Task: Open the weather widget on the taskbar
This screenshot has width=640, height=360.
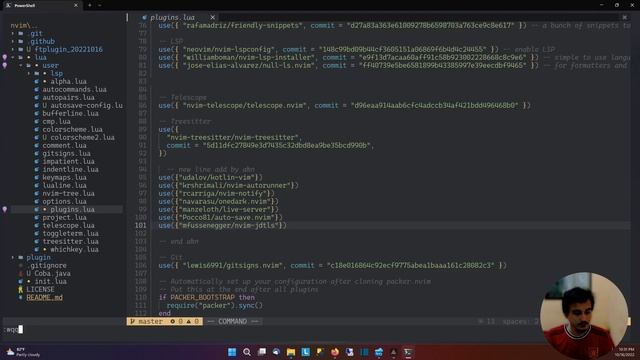Action: (24, 352)
